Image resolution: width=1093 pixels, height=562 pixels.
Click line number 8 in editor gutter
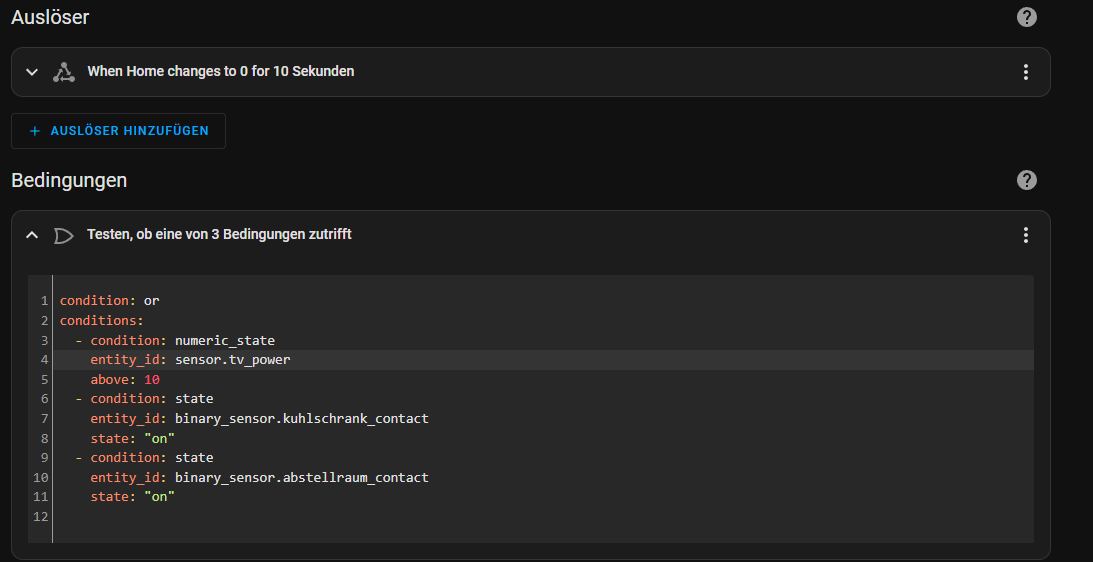[45, 439]
